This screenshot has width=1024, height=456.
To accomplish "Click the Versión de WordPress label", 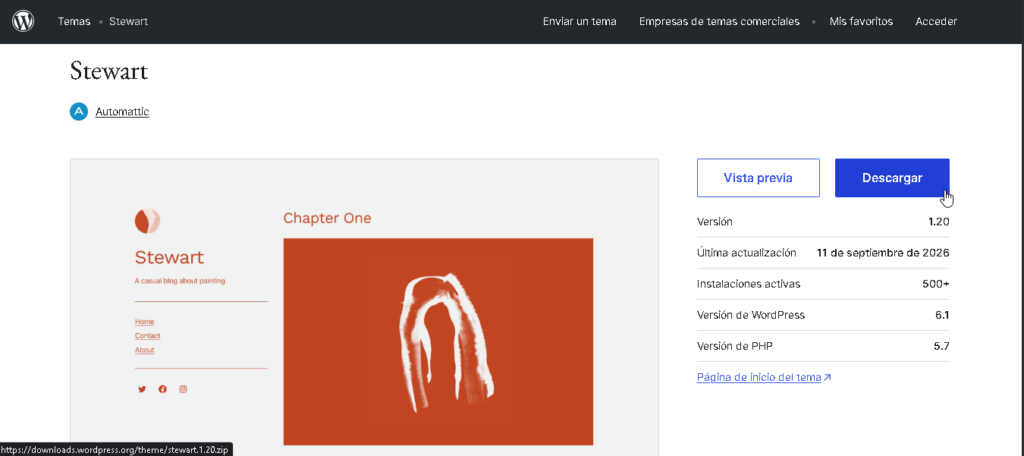I will point(751,315).
